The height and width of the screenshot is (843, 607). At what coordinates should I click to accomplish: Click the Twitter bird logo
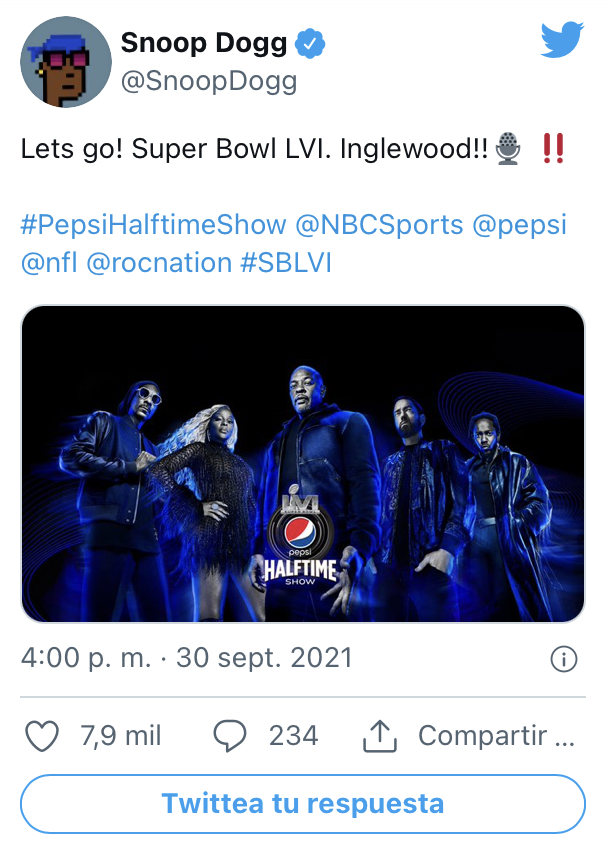point(562,39)
